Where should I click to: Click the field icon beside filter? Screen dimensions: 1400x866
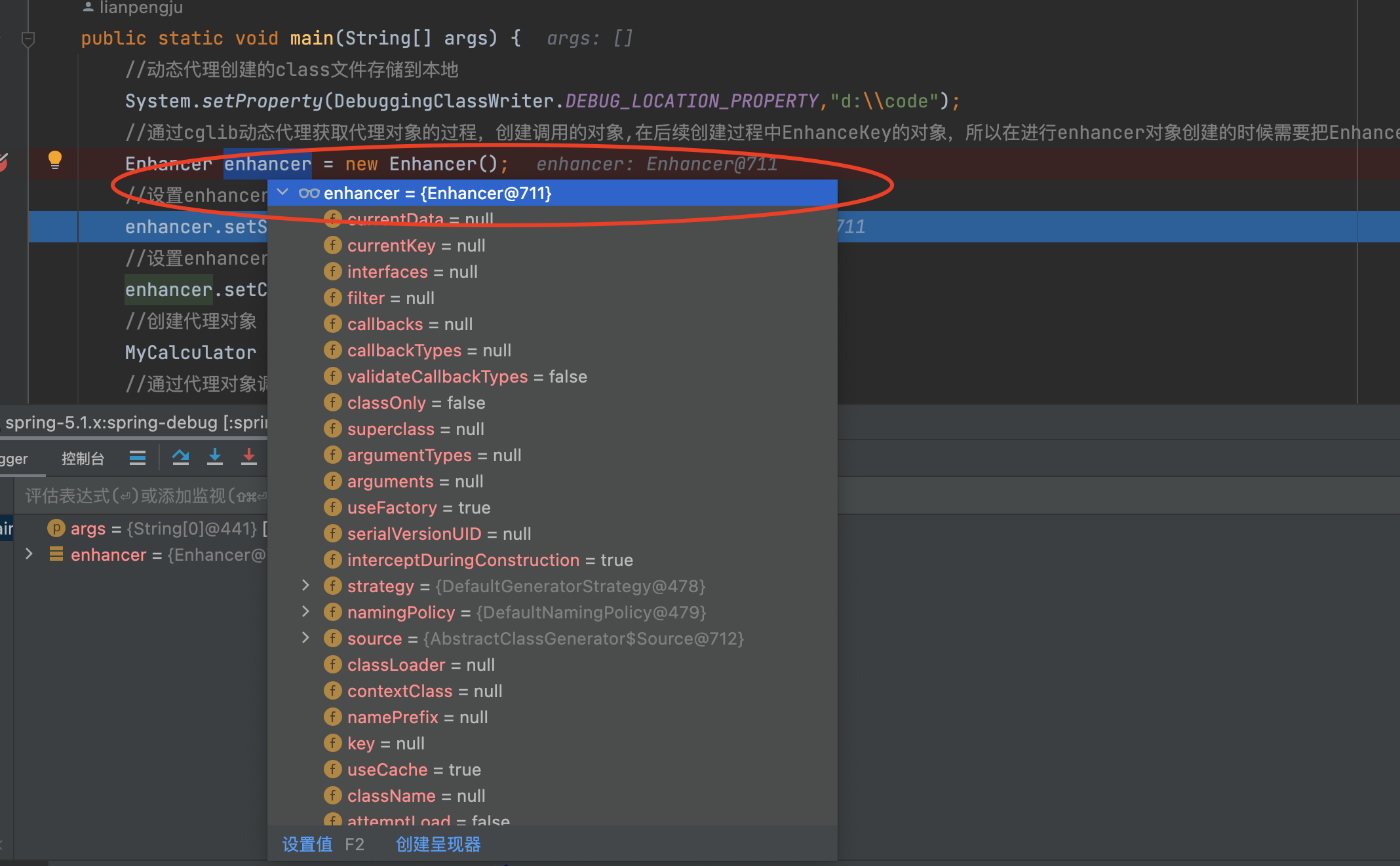[x=333, y=298]
